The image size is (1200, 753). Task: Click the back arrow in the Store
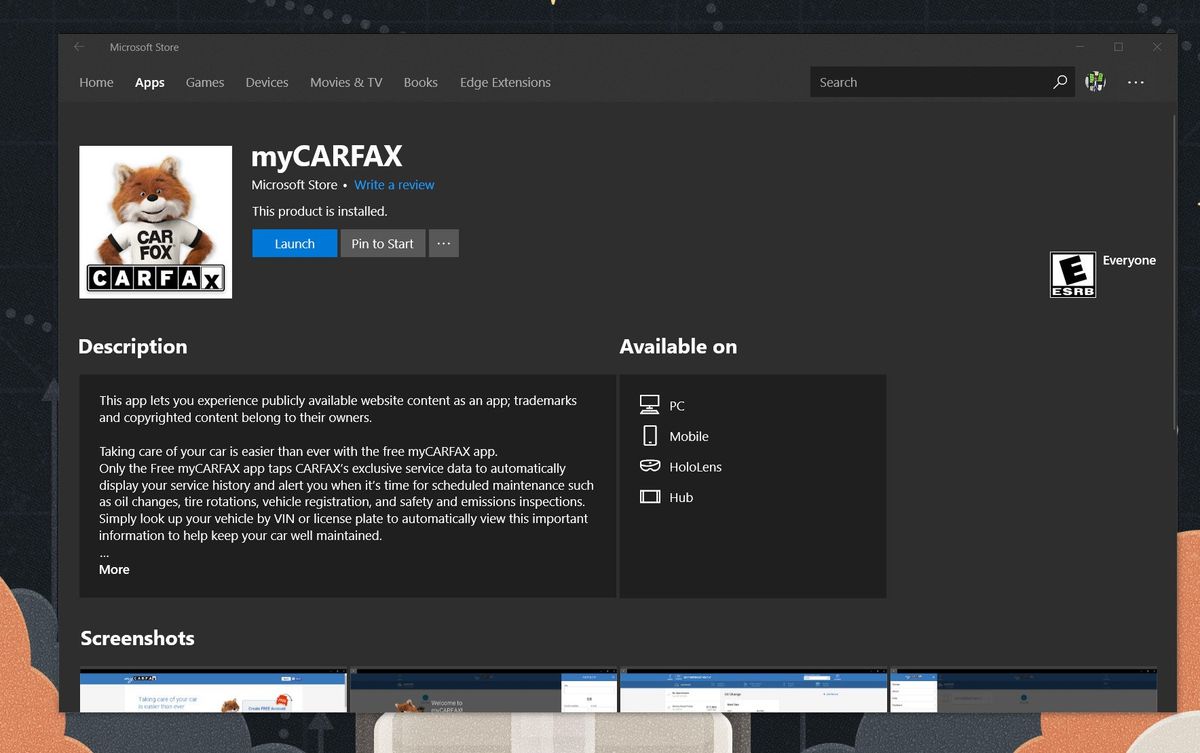[78, 46]
